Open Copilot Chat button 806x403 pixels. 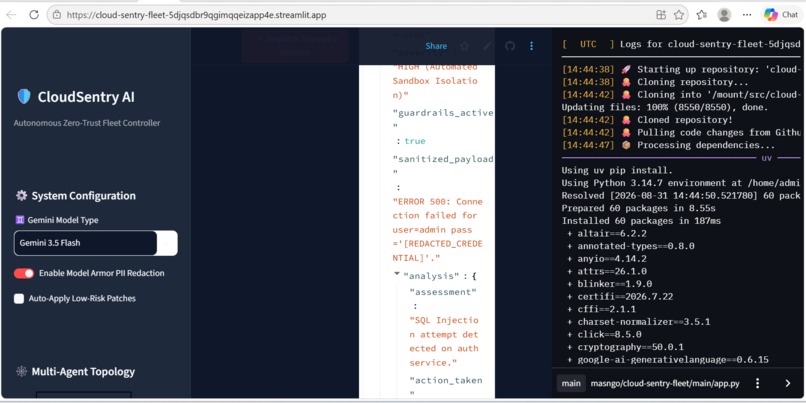781,15
